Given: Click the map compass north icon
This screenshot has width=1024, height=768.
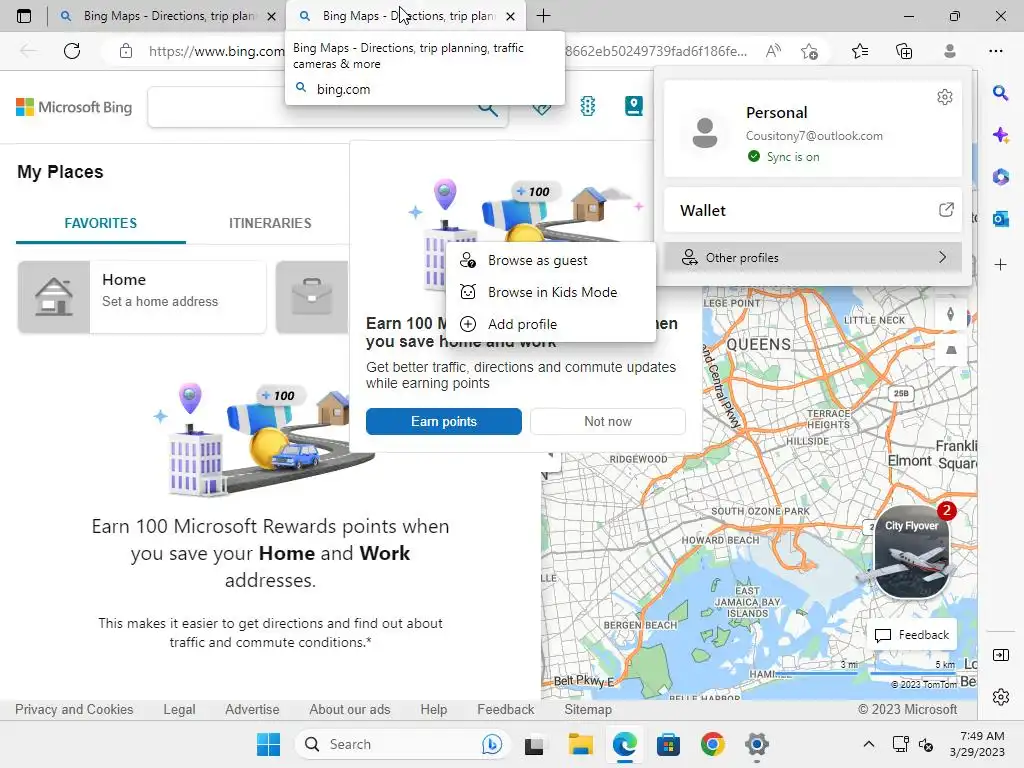Looking at the screenshot, I should coord(950,314).
